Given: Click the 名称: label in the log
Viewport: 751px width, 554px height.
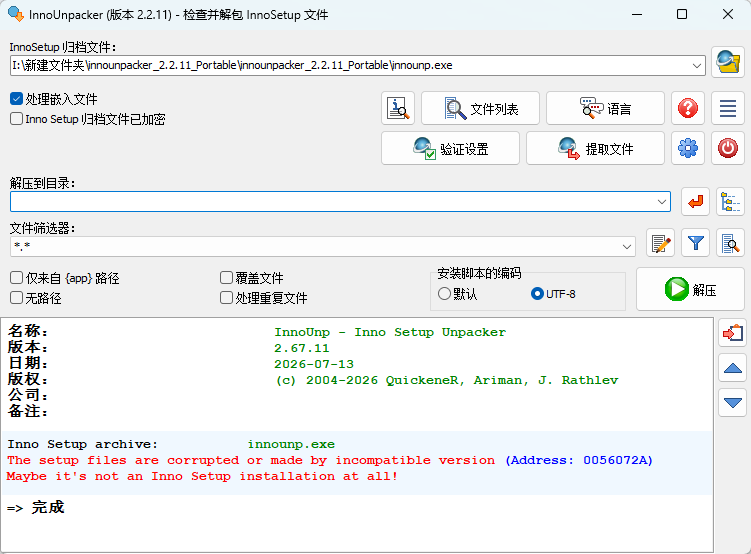Looking at the screenshot, I should [28, 331].
